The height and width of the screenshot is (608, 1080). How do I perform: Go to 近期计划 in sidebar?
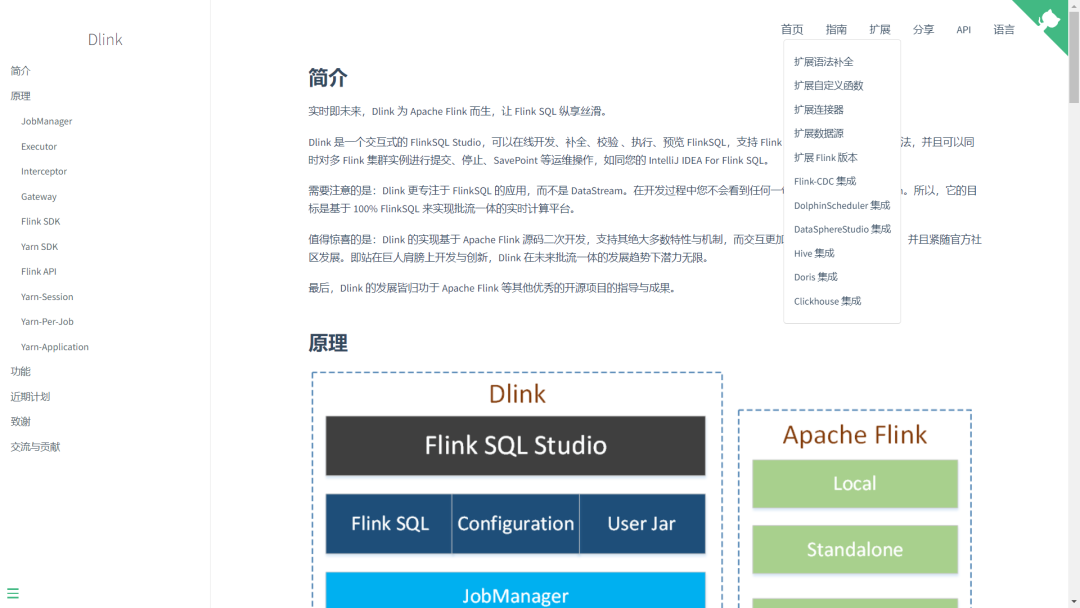(x=30, y=397)
